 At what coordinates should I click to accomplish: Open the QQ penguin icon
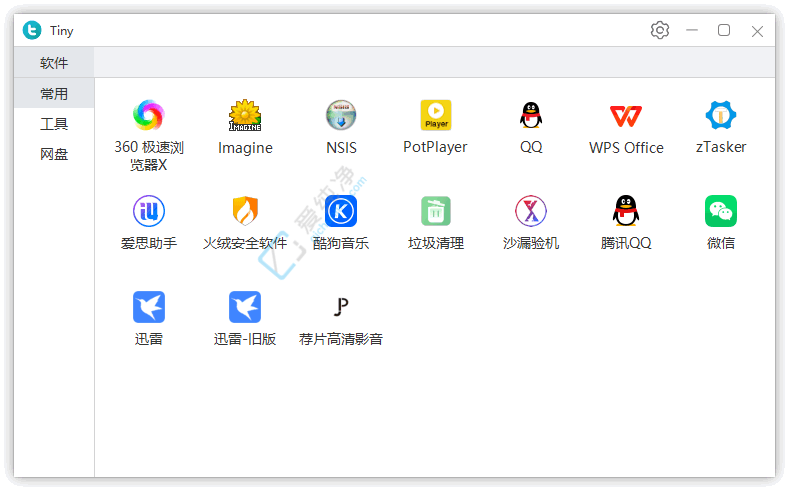[531, 115]
